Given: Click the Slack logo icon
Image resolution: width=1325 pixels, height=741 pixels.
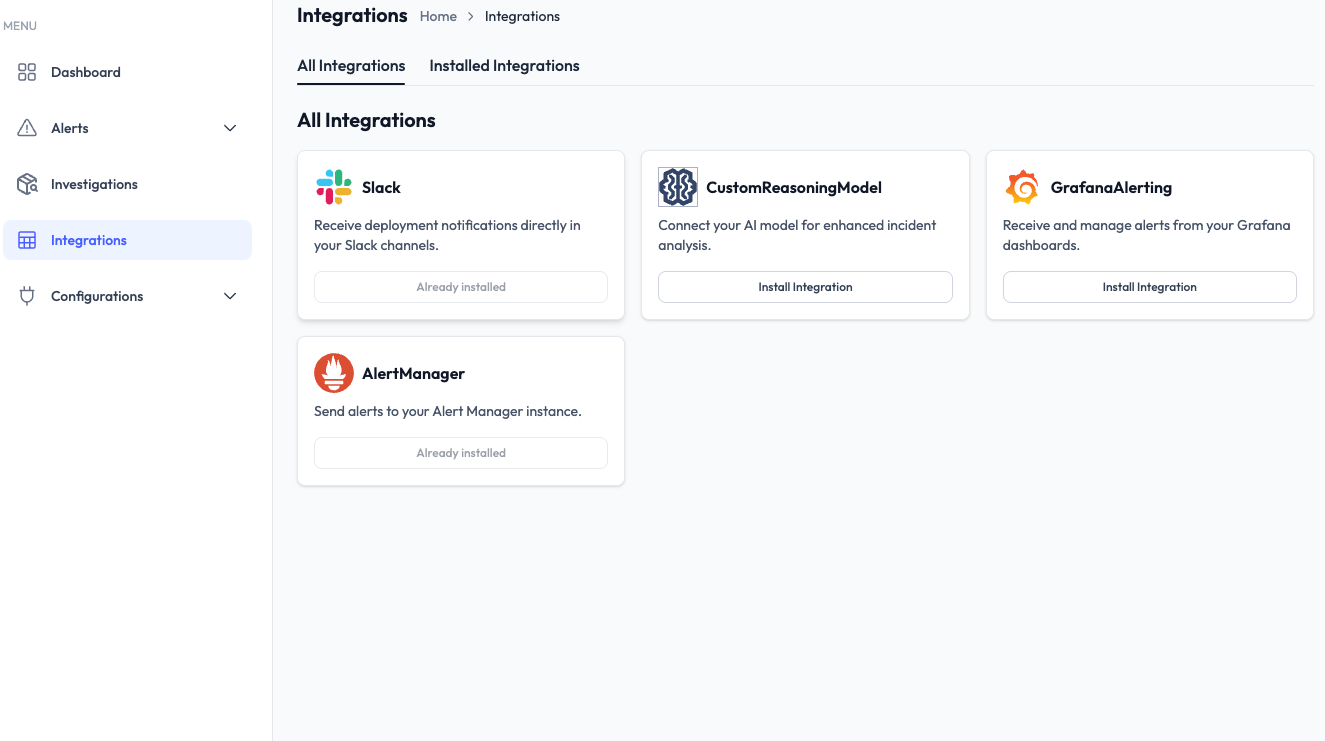Looking at the screenshot, I should [x=334, y=187].
